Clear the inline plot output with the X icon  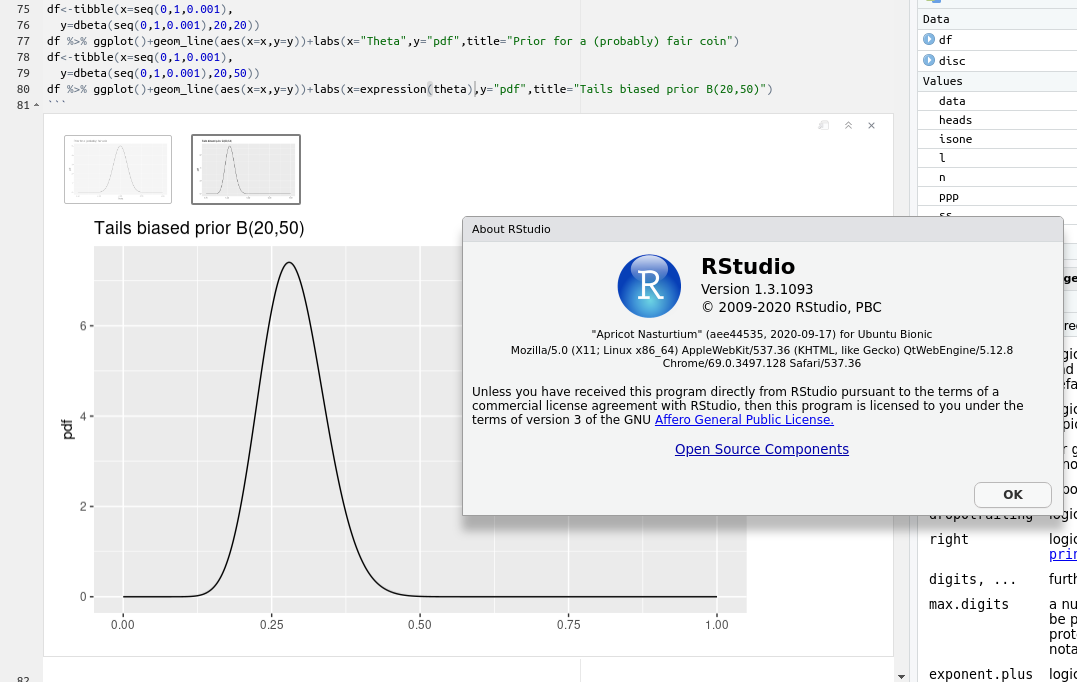pos(870,125)
